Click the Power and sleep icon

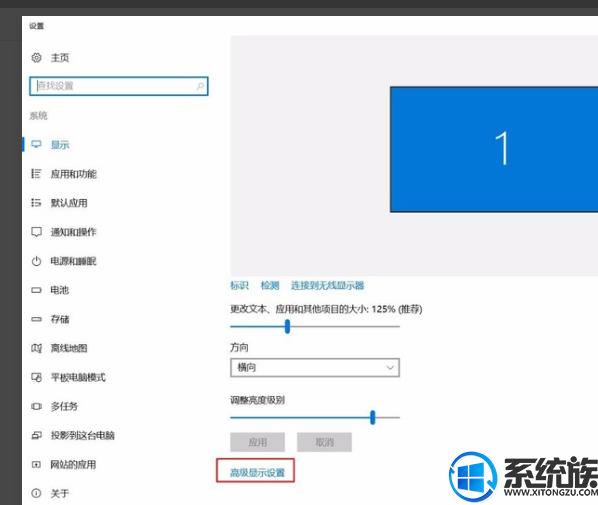coord(36,261)
